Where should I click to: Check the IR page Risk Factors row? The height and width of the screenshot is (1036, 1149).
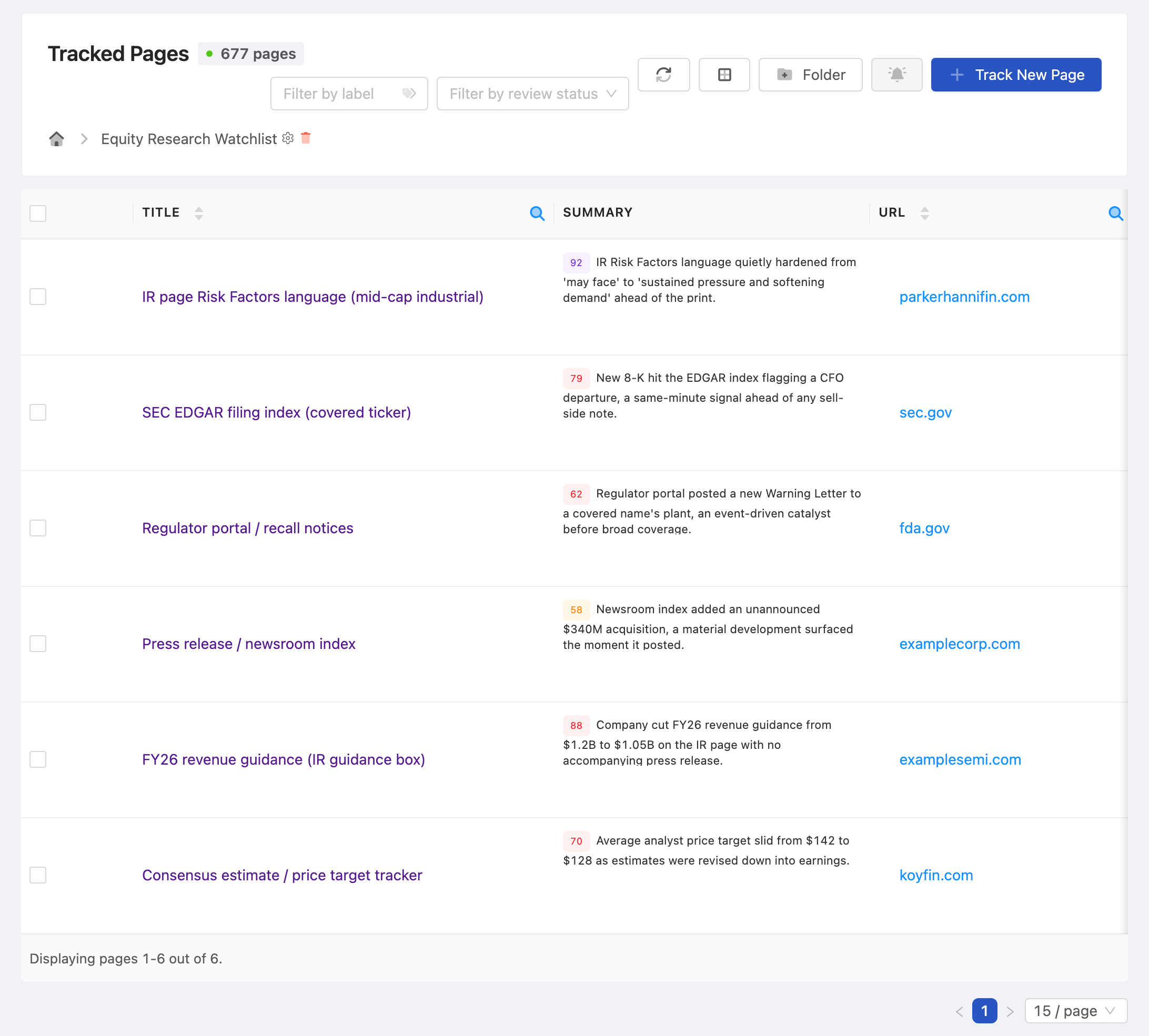click(38, 297)
